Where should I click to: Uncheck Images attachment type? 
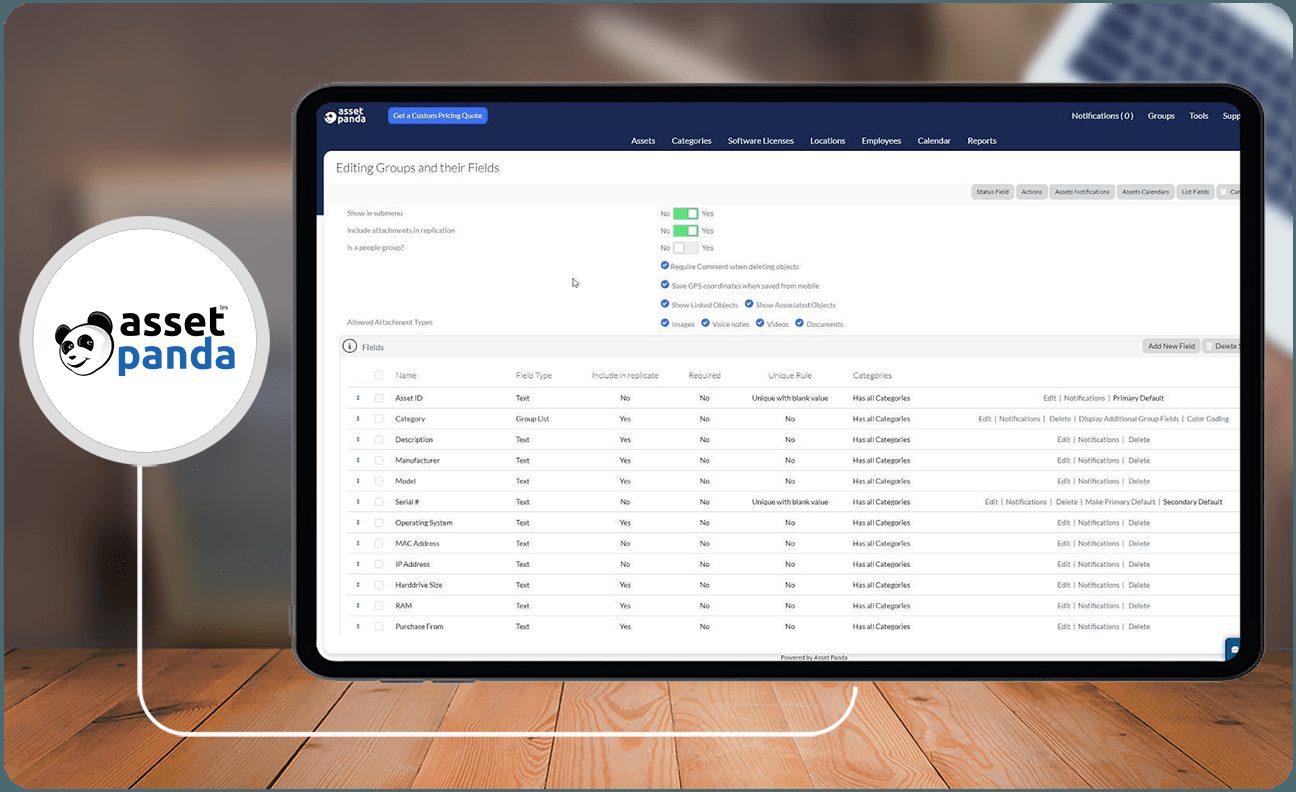(x=665, y=323)
